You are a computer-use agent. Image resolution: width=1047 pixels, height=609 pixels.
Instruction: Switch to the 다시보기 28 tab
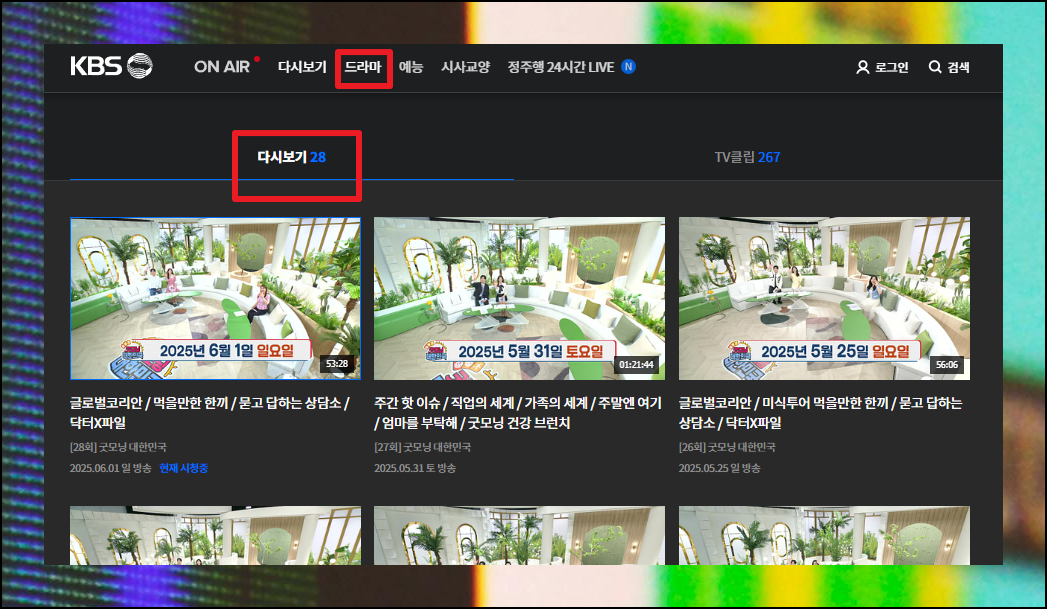click(x=292, y=157)
